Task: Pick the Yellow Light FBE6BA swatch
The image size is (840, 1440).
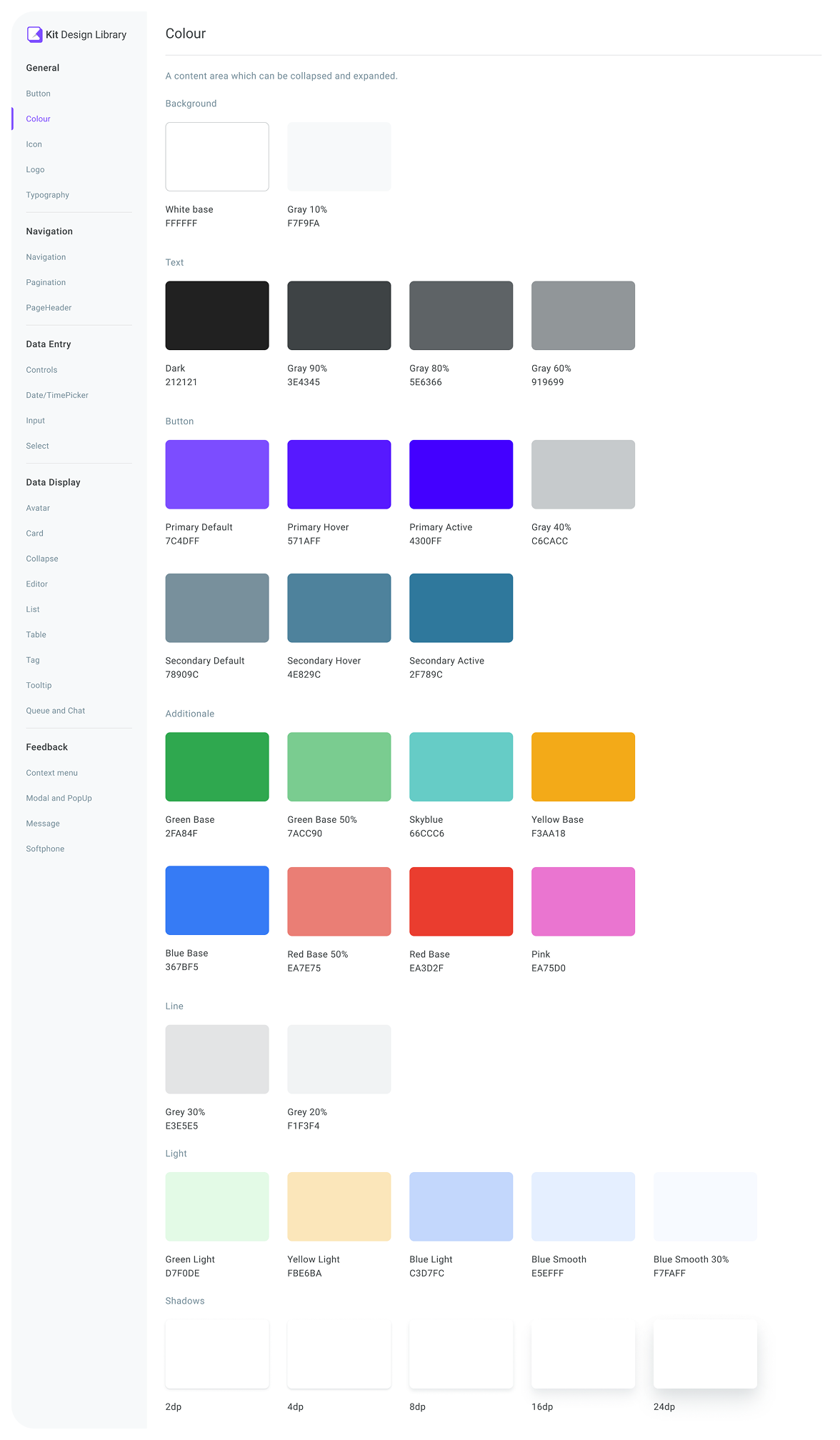Action: [x=339, y=1206]
